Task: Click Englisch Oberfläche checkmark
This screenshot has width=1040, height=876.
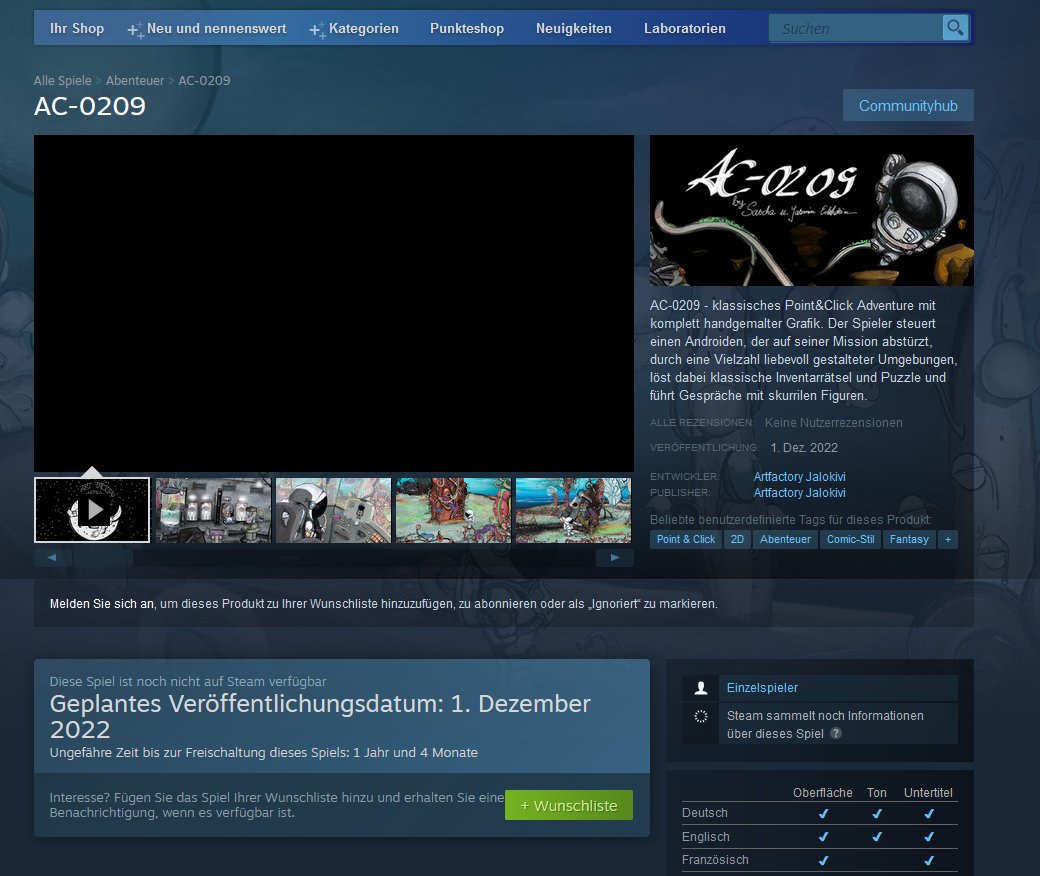Action: 823,837
